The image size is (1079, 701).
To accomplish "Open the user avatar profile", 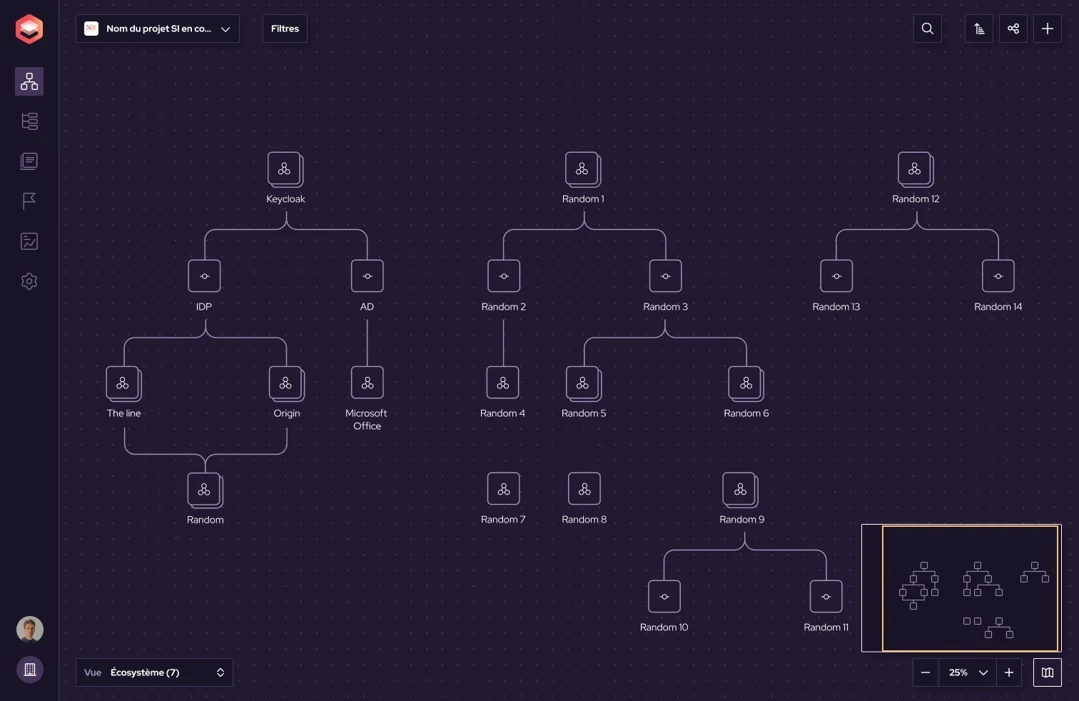I will (x=30, y=629).
